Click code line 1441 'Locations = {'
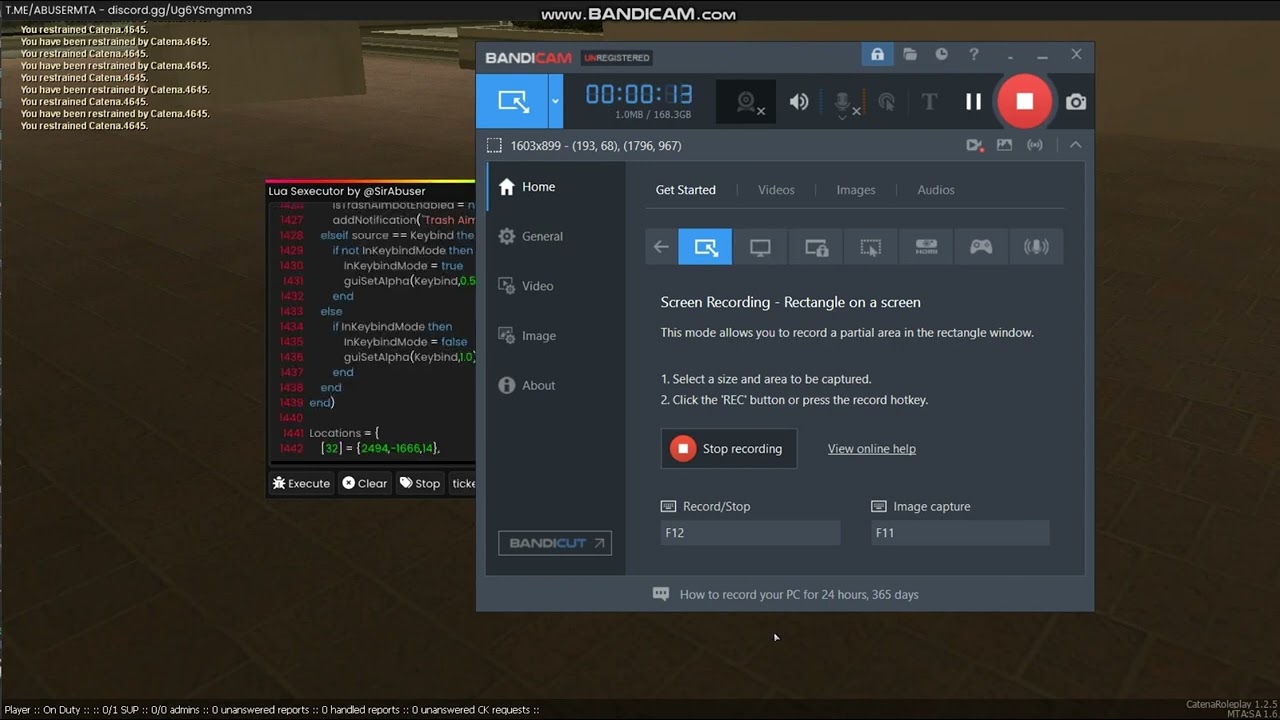1280x720 pixels. pyautogui.click(x=344, y=433)
